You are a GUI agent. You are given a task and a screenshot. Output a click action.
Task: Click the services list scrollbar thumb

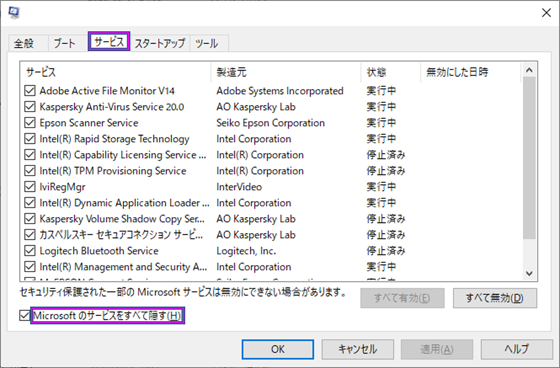click(x=529, y=158)
